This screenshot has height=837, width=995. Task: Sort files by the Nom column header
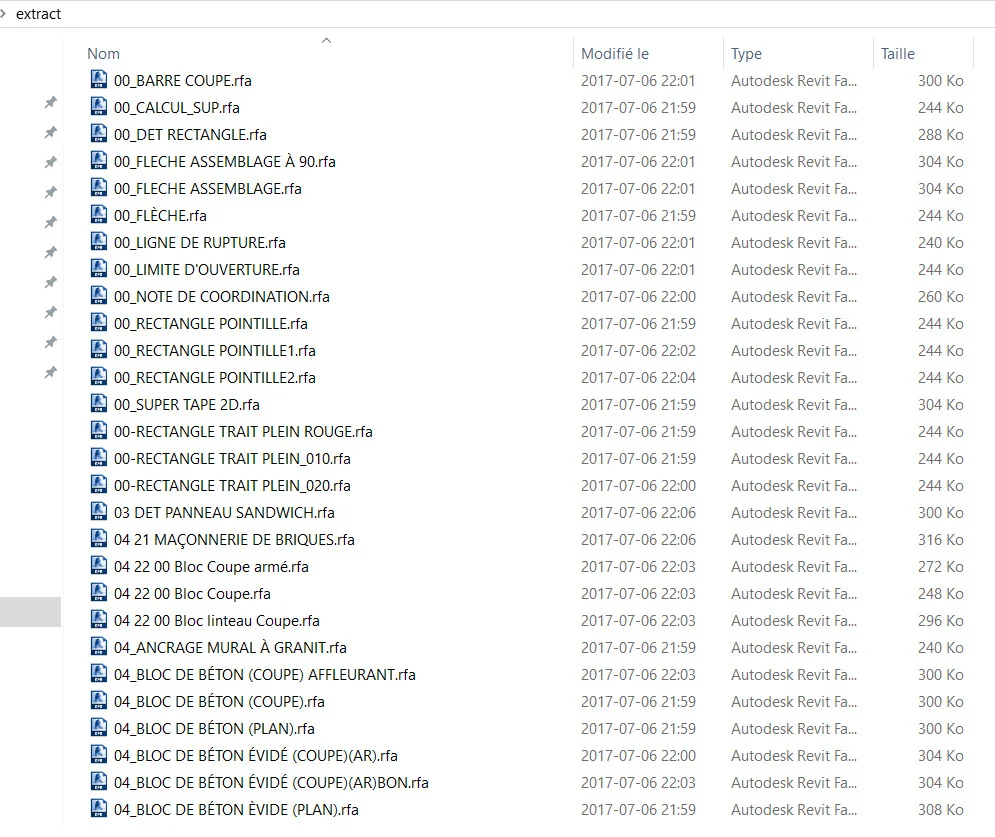(x=103, y=54)
